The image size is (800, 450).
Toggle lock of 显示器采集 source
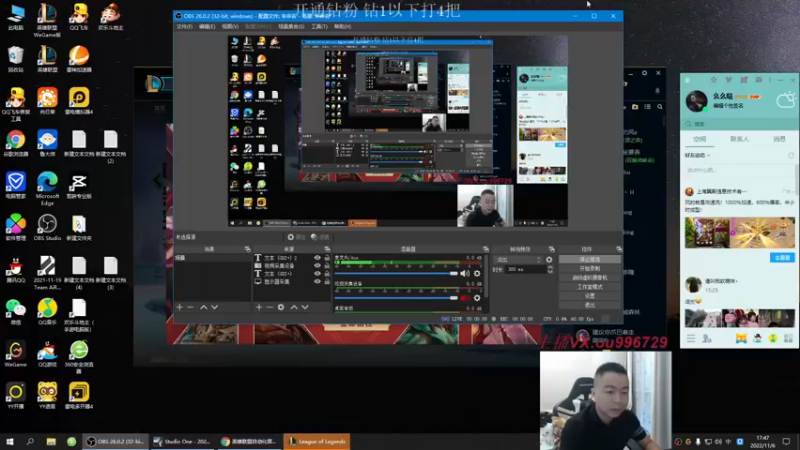pos(327,282)
